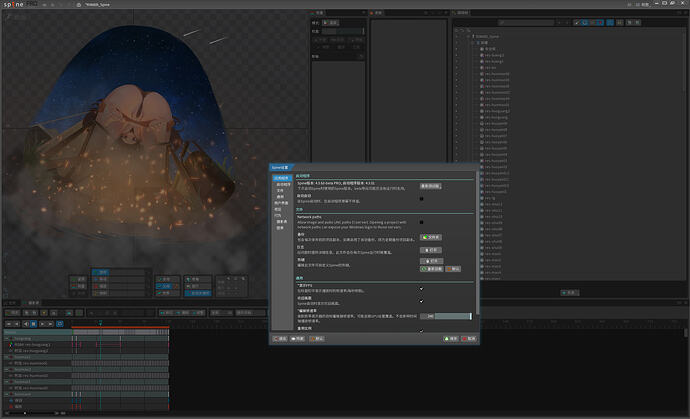690x419 pixels.
Task: Toggle the checkbox above the Network paths section
Action: (421, 198)
